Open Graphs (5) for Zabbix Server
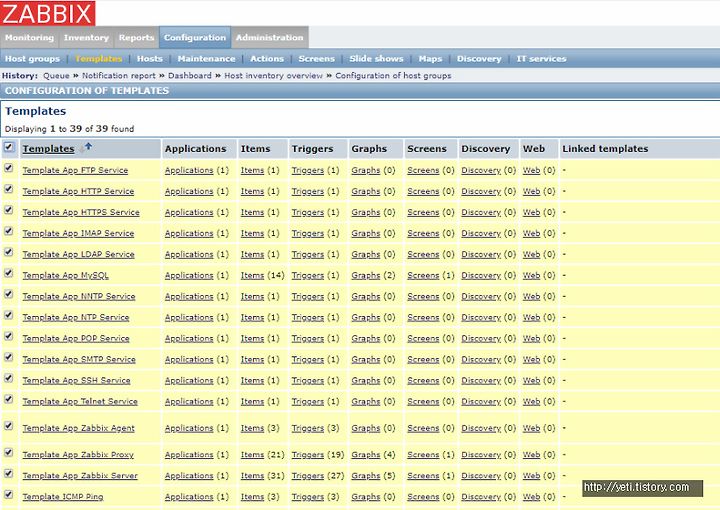 366,476
